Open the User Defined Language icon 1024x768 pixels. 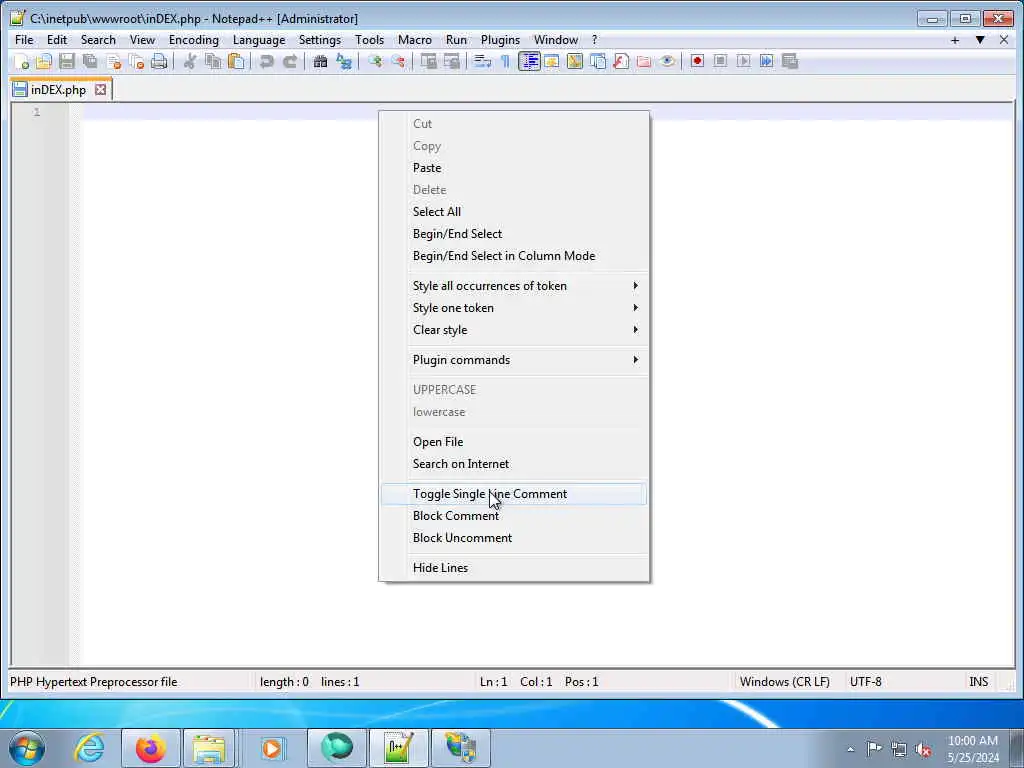[552, 61]
